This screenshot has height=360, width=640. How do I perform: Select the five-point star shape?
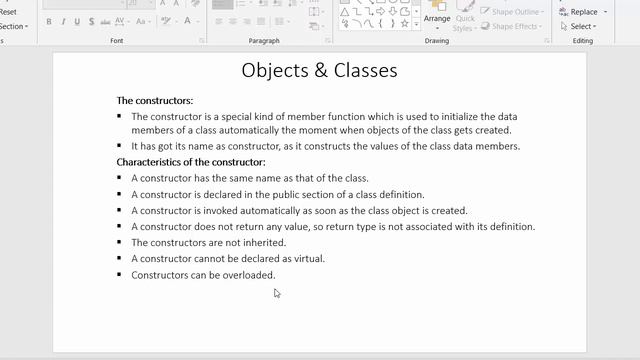click(x=404, y=24)
